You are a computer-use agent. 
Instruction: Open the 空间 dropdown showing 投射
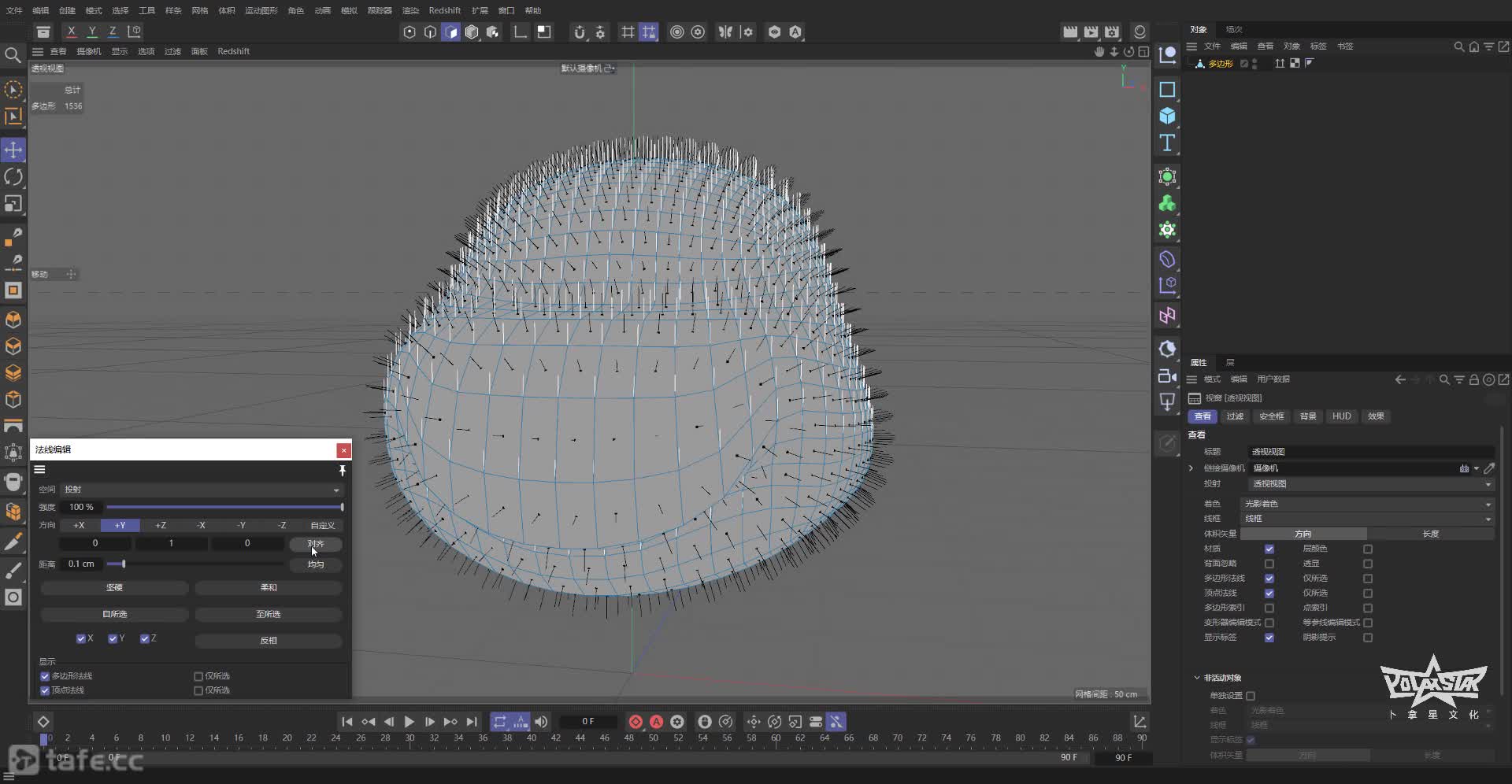202,490
